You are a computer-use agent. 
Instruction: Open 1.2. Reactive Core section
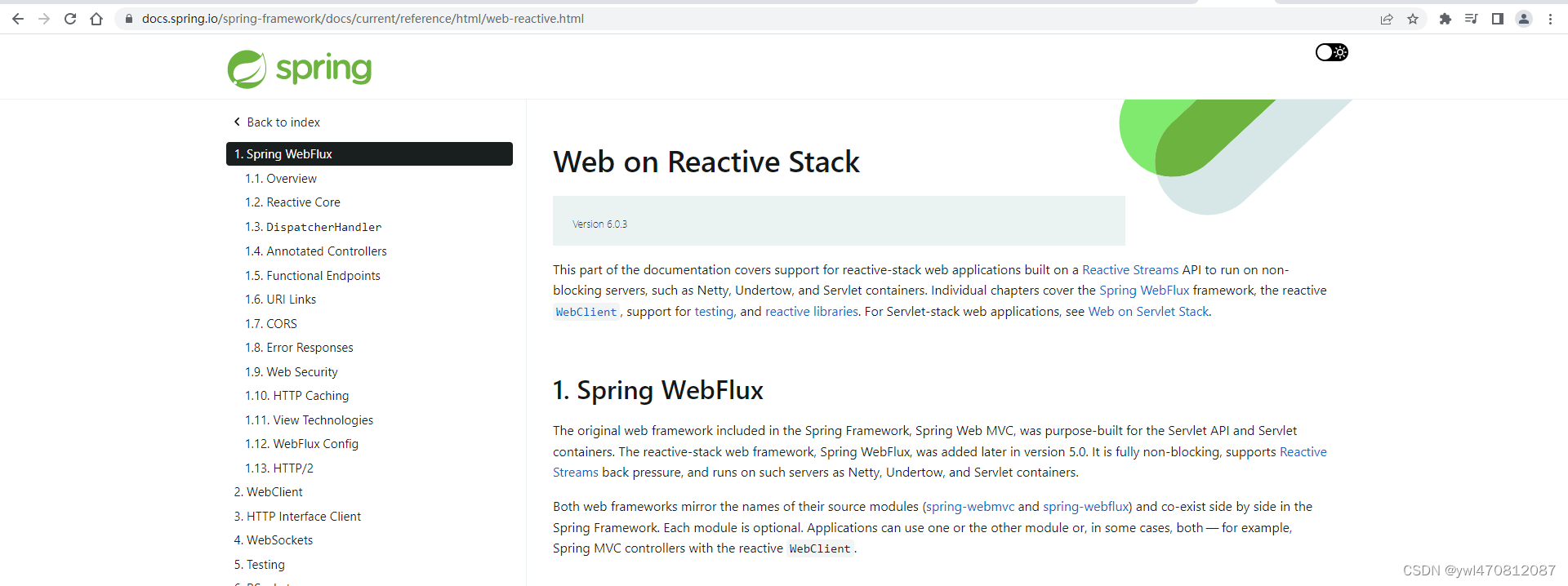point(292,202)
